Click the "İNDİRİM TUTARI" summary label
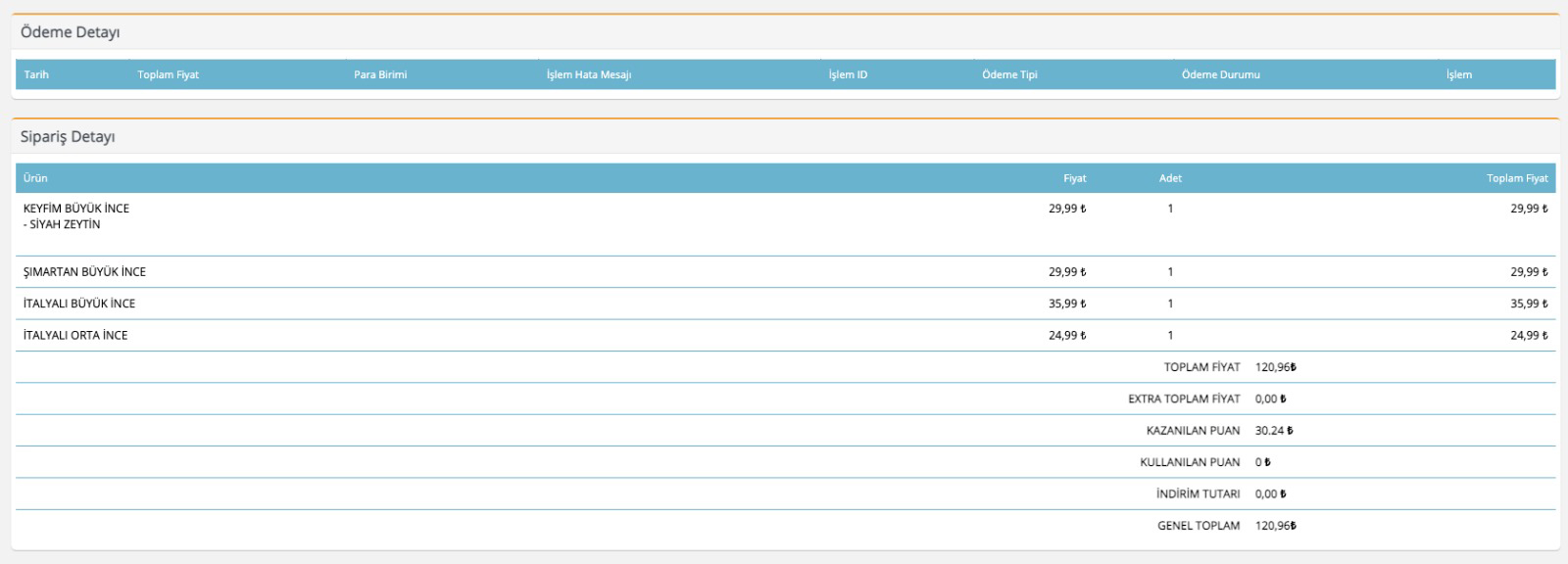 (x=1198, y=493)
